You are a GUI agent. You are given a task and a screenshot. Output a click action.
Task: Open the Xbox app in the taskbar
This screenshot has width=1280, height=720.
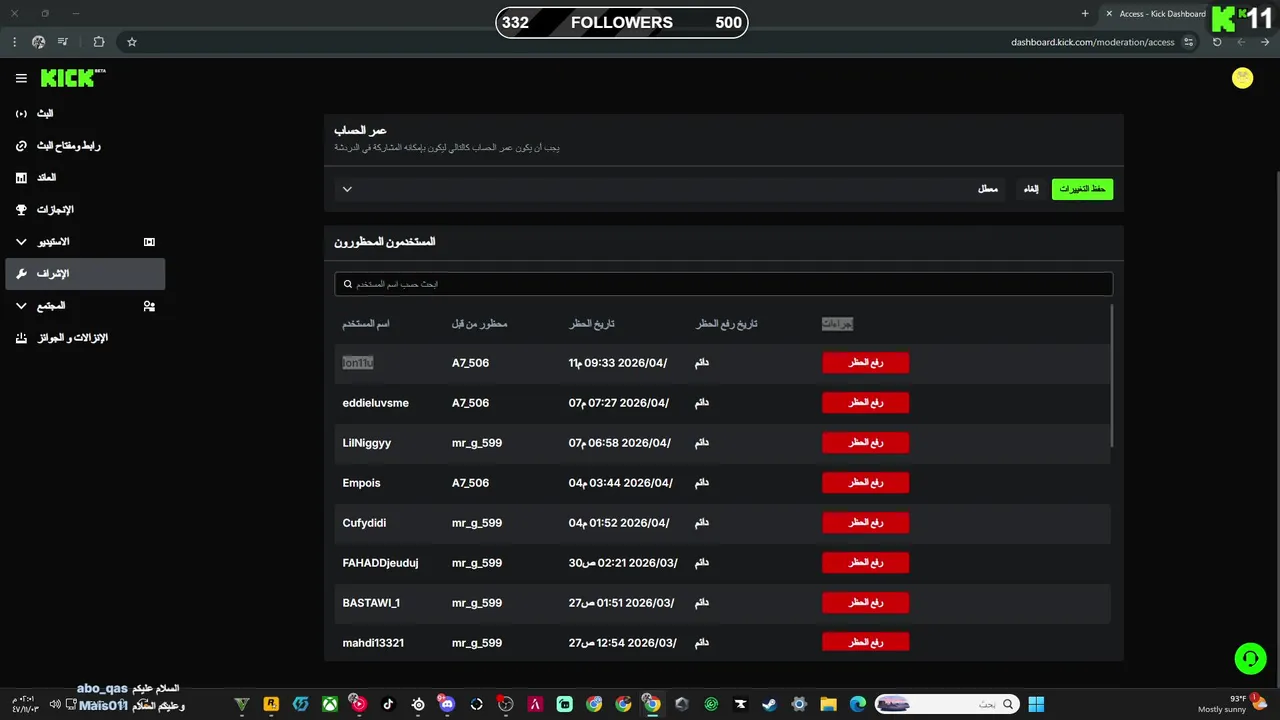pos(329,704)
